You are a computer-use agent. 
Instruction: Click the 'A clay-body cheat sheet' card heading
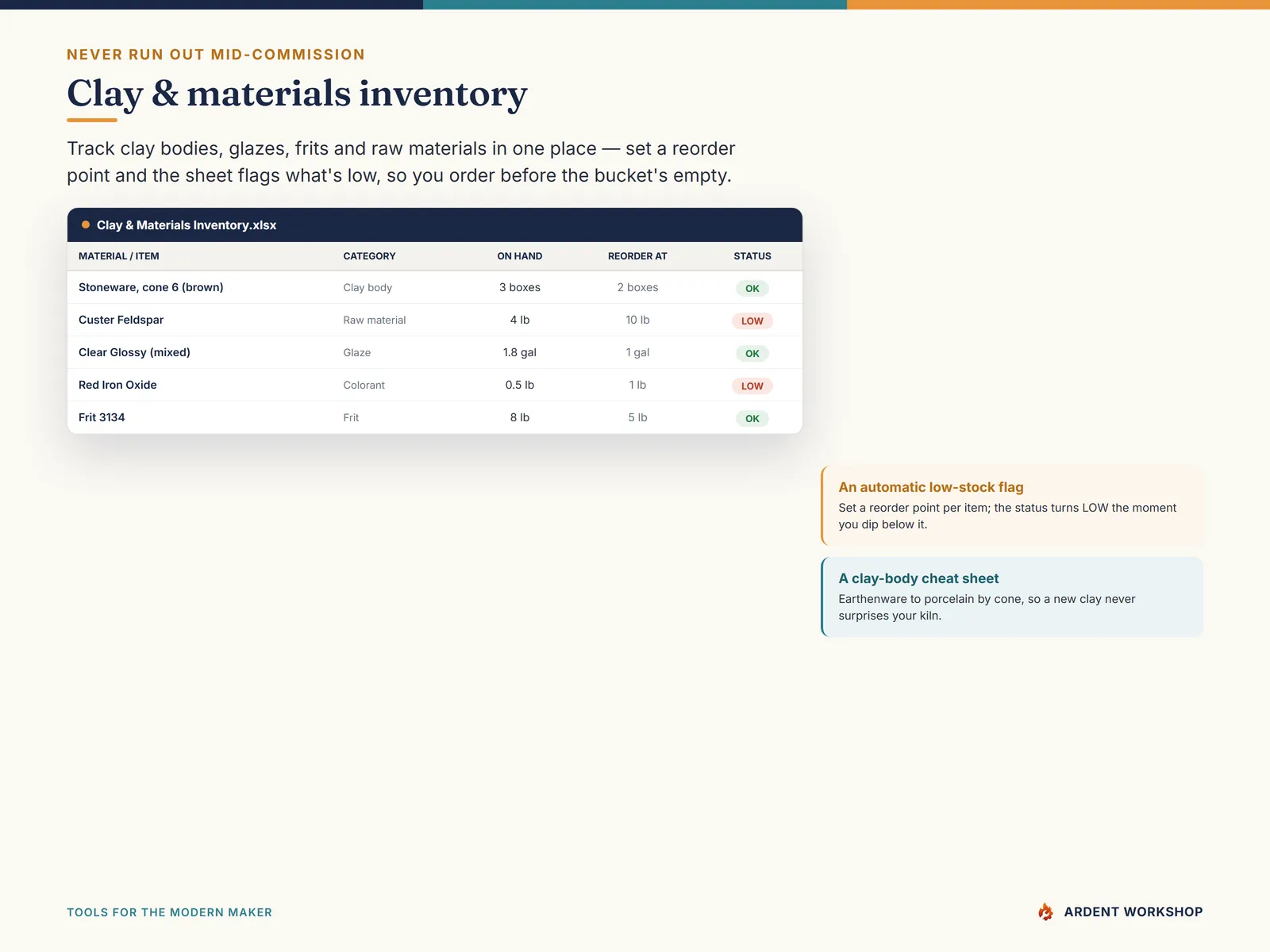pyautogui.click(x=918, y=578)
